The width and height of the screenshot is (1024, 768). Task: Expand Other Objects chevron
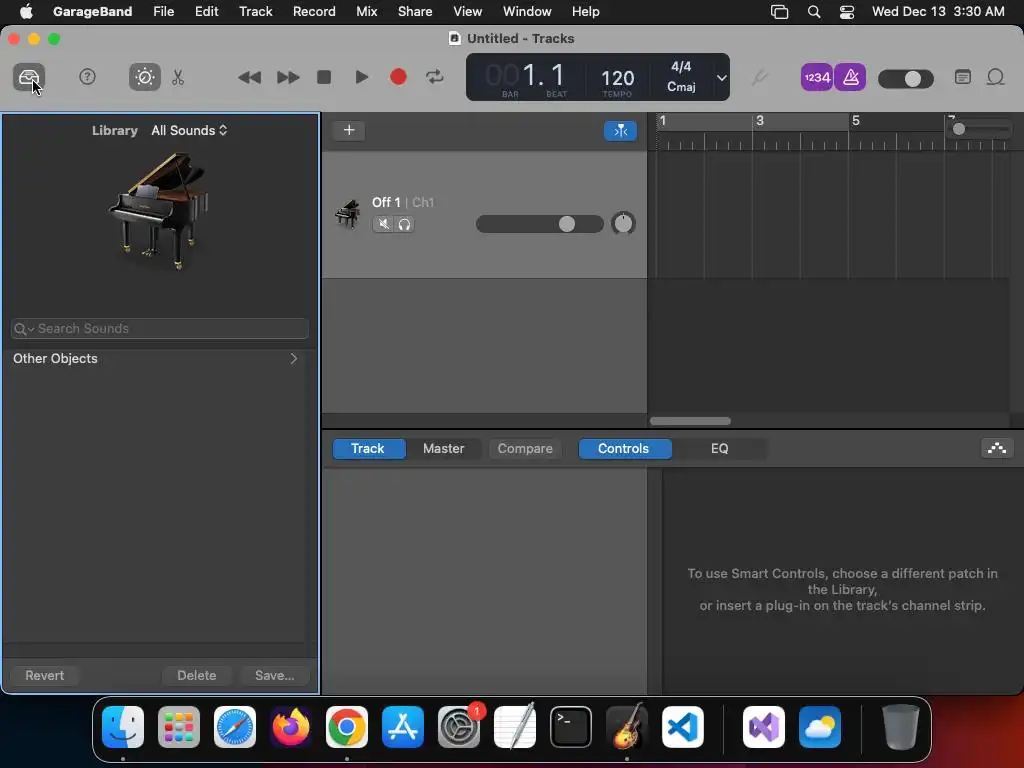294,359
